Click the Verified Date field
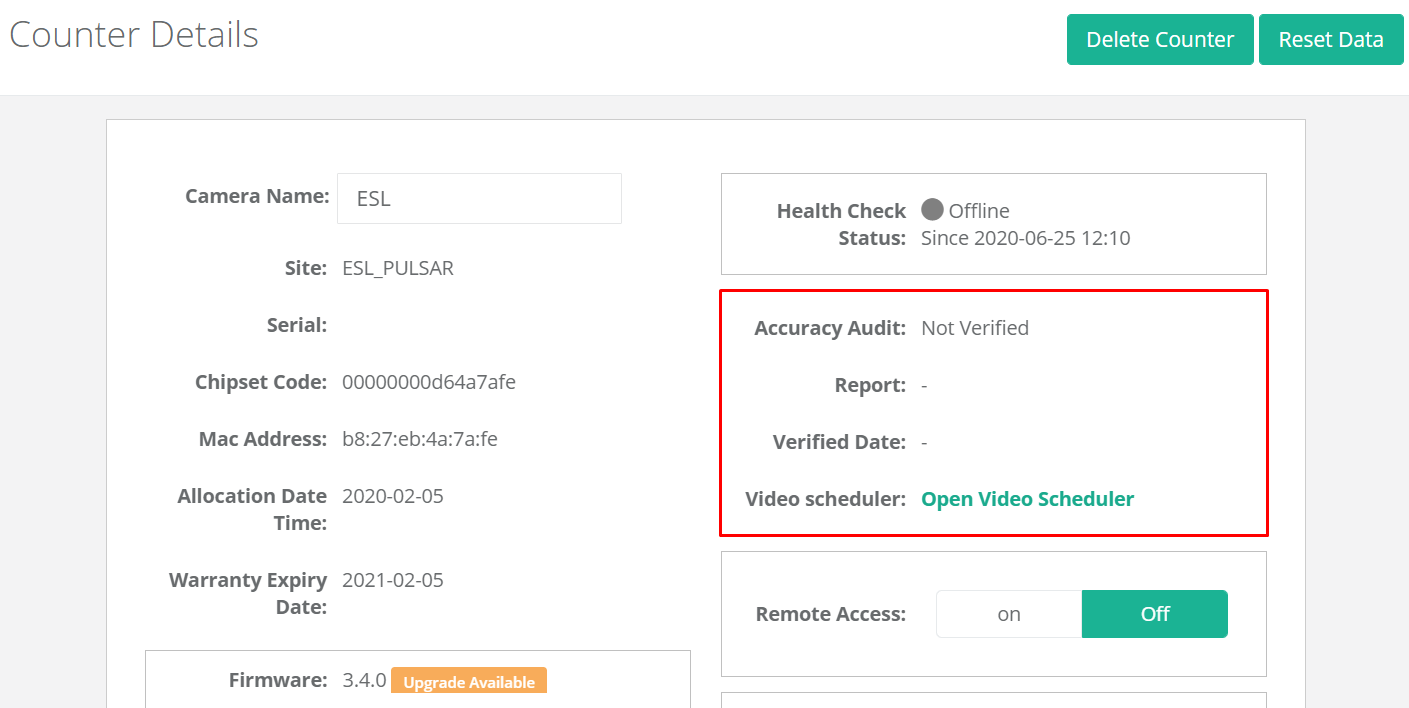 [x=925, y=441]
